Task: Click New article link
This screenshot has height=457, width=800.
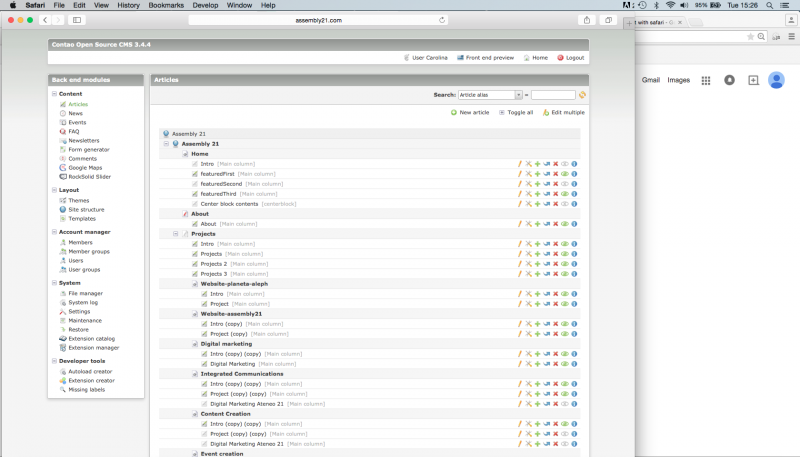Action: coord(470,112)
